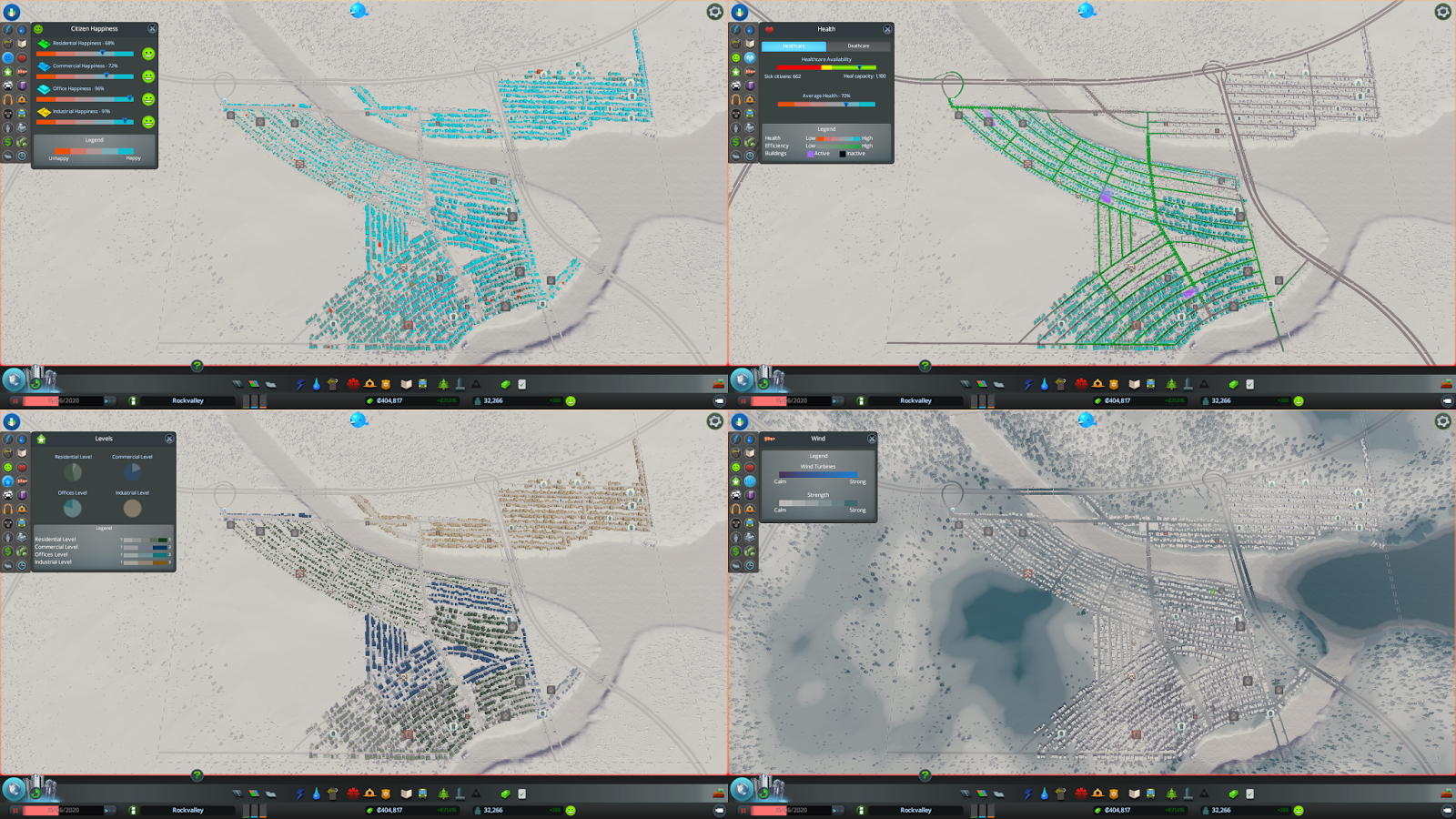The image size is (1456, 819).
Task: Expand advisor question mark below Health map
Action: pos(925,366)
